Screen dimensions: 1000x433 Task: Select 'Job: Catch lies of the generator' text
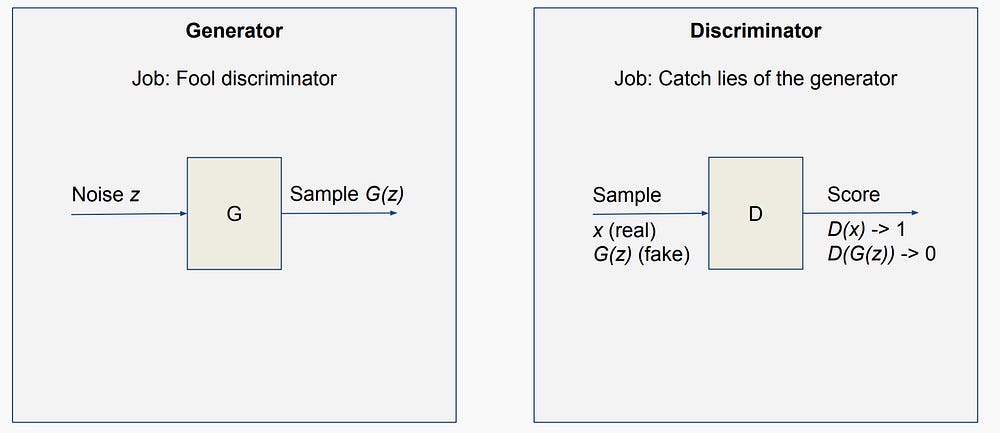pyautogui.click(x=755, y=78)
